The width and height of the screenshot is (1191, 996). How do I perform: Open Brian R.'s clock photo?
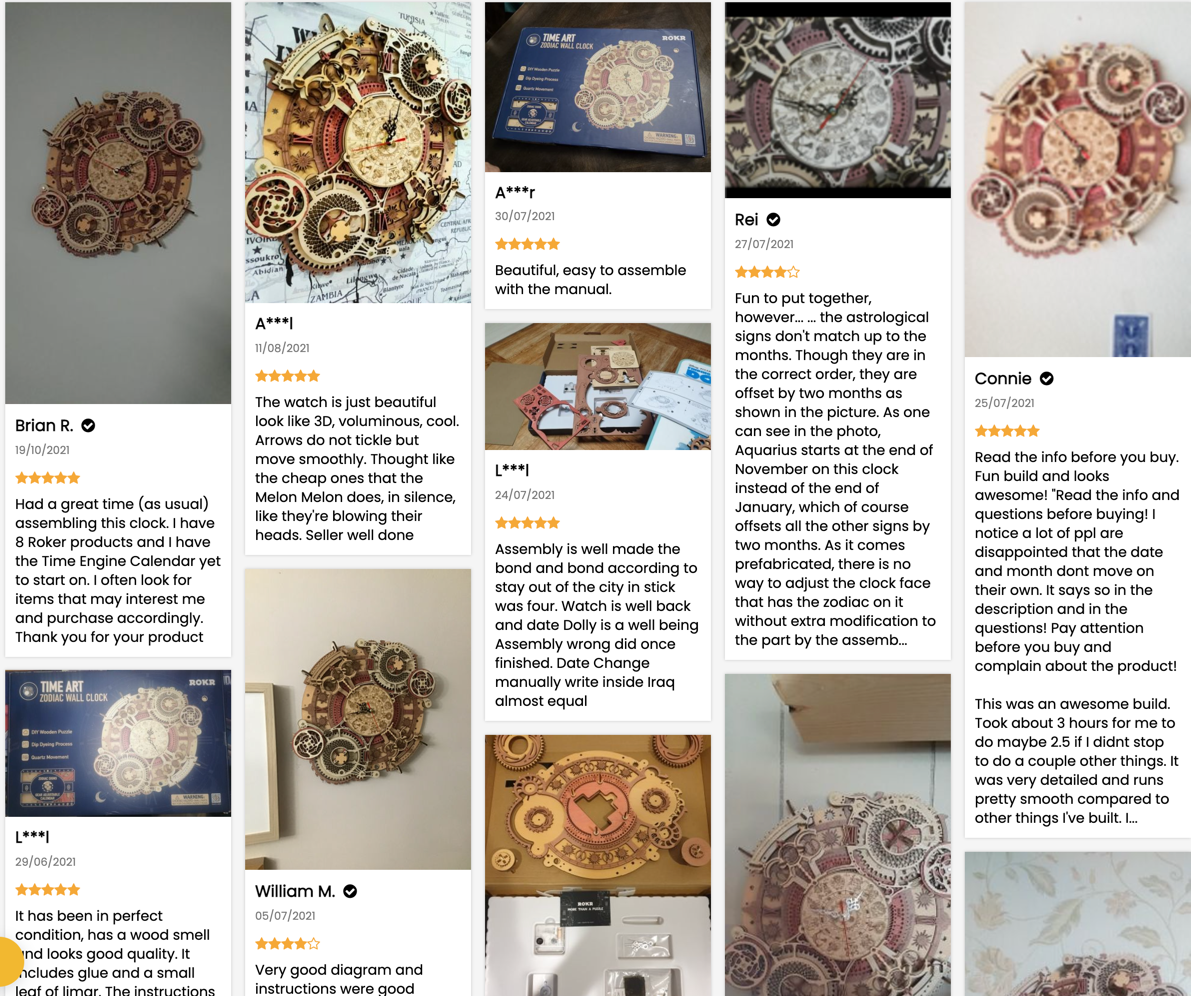tap(118, 203)
